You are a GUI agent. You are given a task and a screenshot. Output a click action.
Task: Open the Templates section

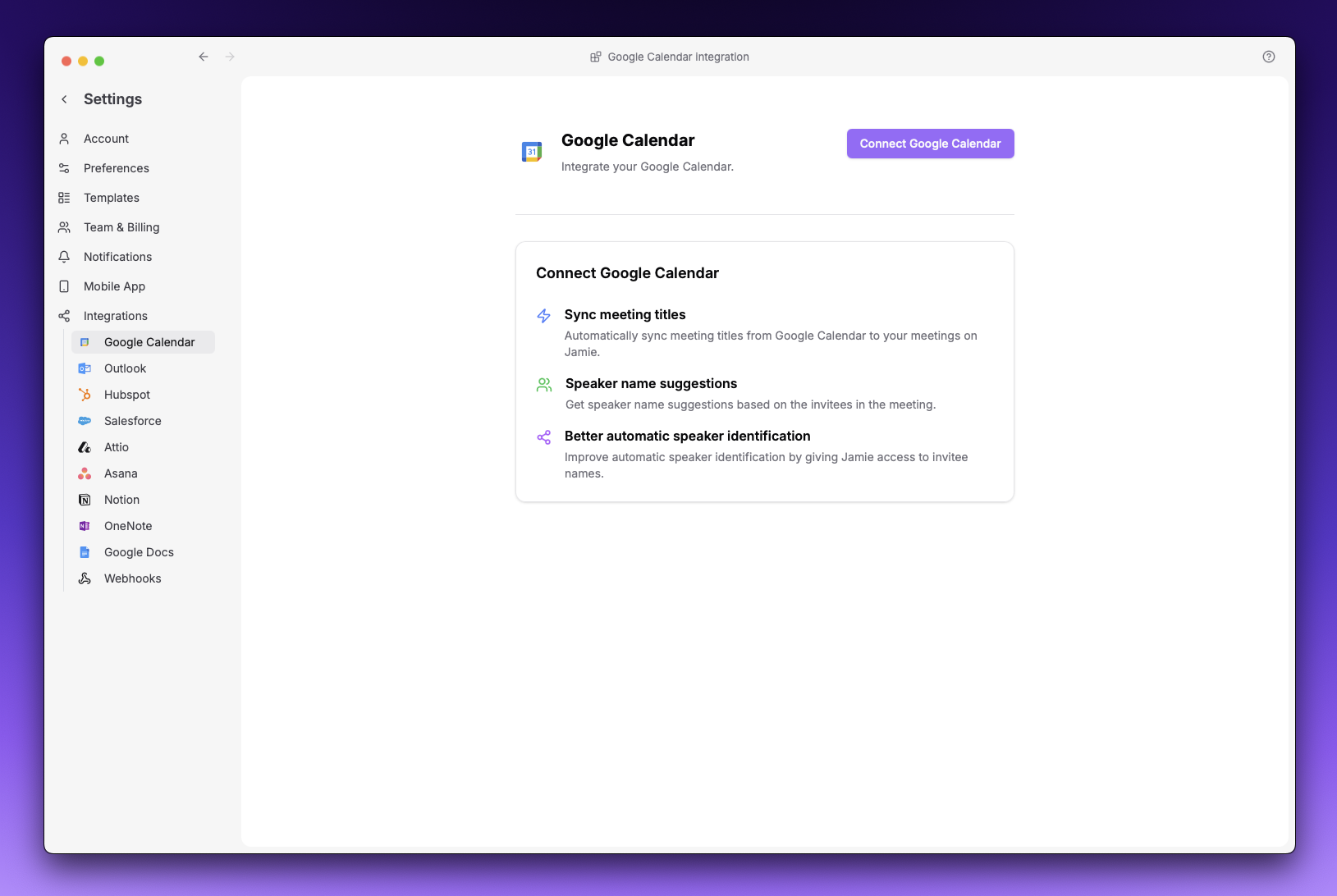click(110, 198)
